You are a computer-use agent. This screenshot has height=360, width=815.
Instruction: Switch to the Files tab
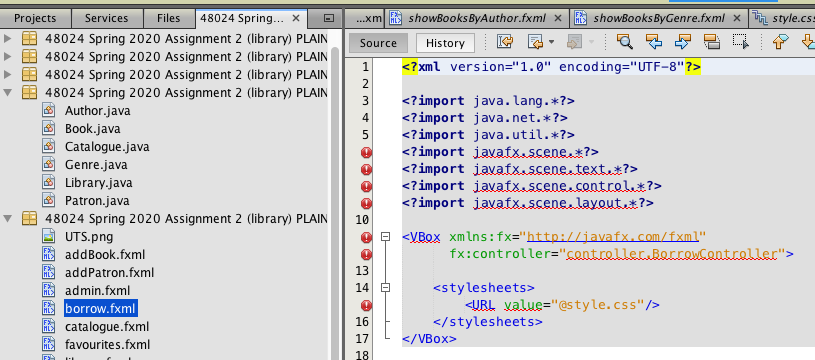pyautogui.click(x=168, y=18)
